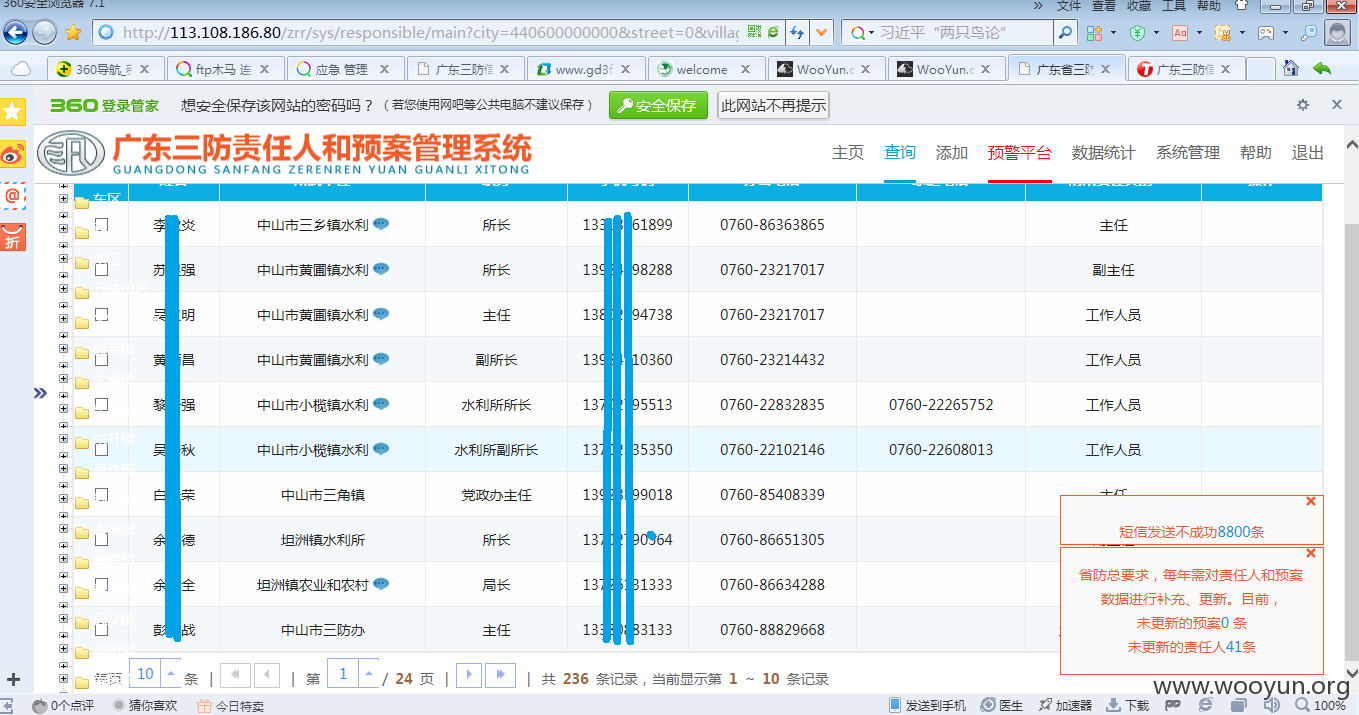This screenshot has width=1359, height=715.
Task: Click 发送到手机 in the status bar
Action: 927,705
